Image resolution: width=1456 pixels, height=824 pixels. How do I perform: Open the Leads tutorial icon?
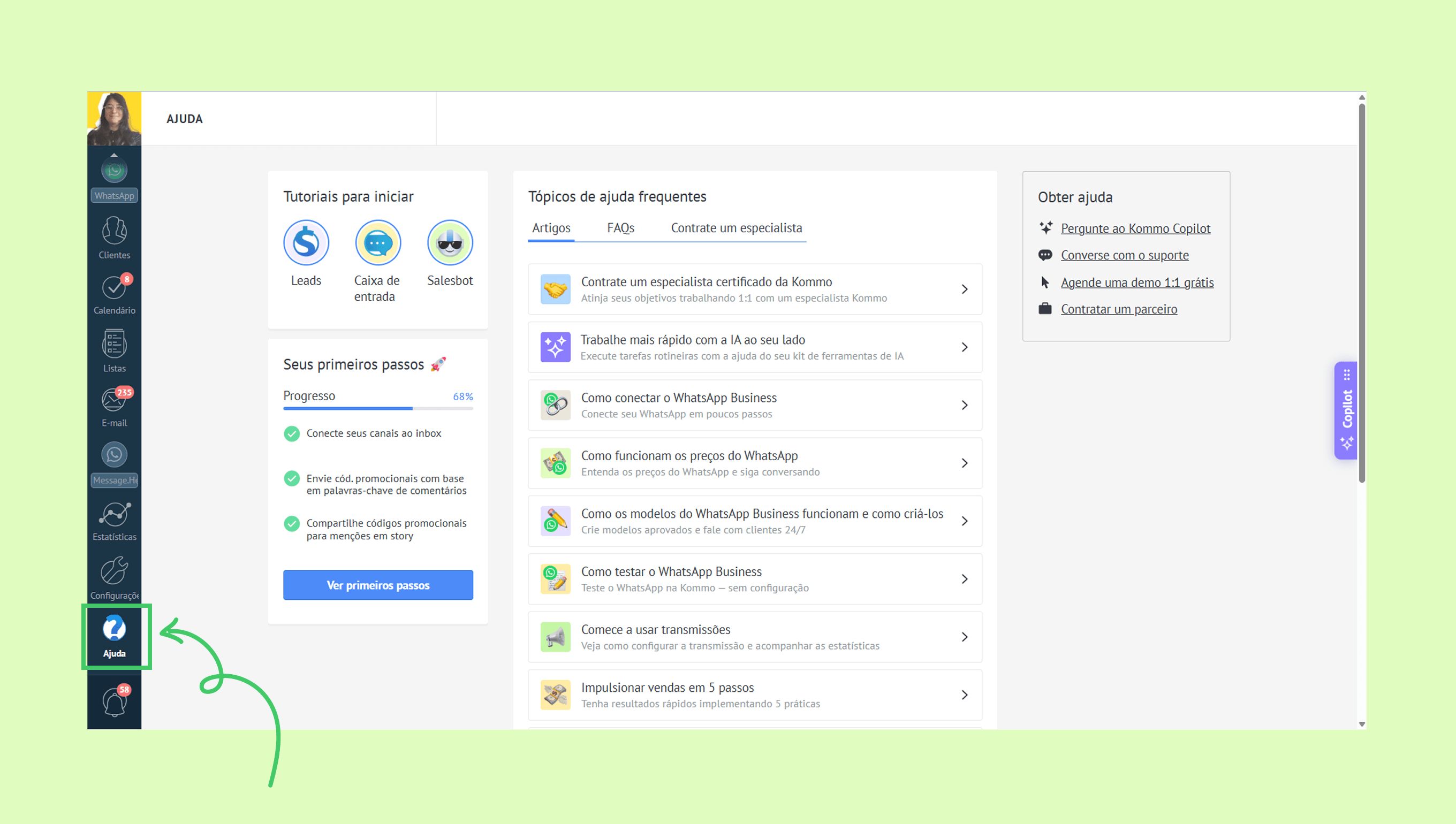pyautogui.click(x=306, y=243)
